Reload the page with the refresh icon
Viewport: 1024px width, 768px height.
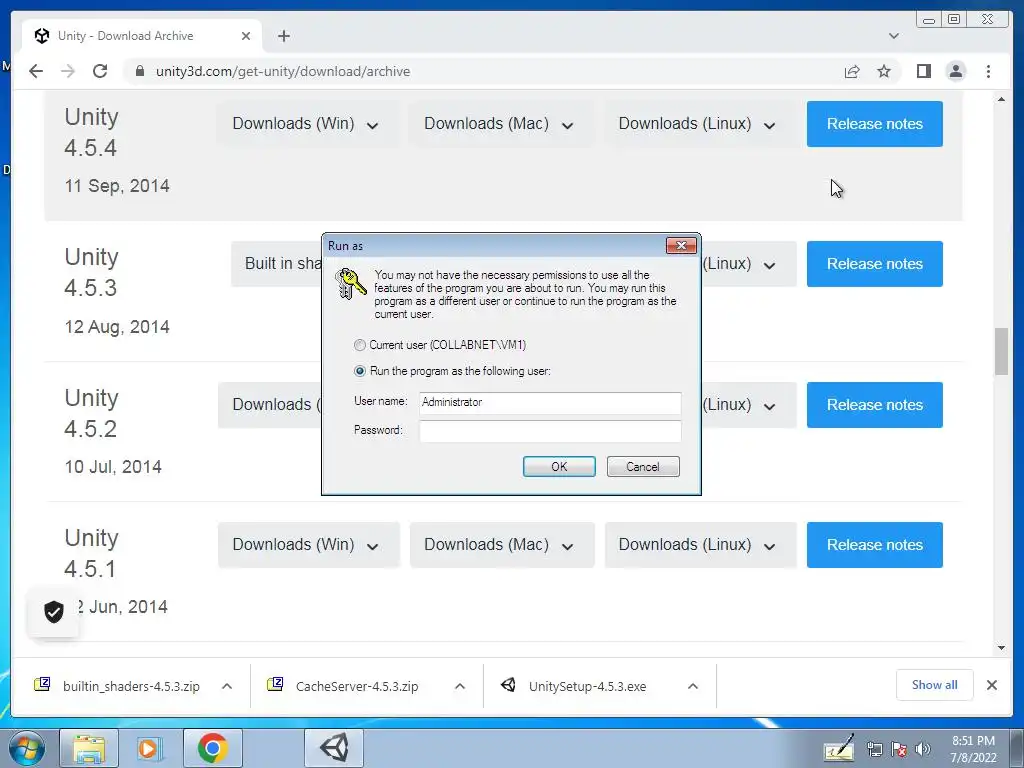pos(100,71)
